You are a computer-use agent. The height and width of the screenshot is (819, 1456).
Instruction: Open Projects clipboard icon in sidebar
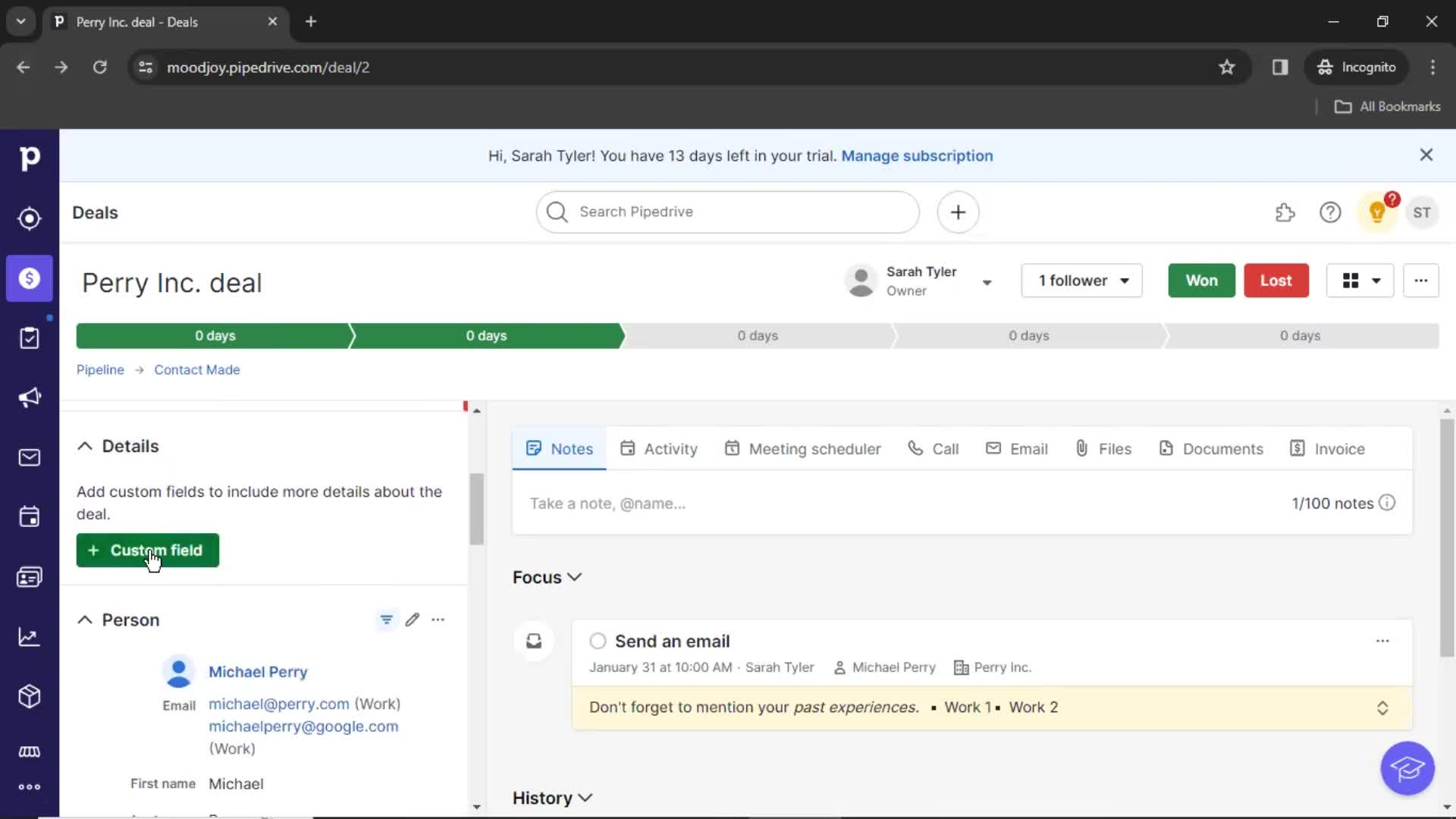point(29,337)
